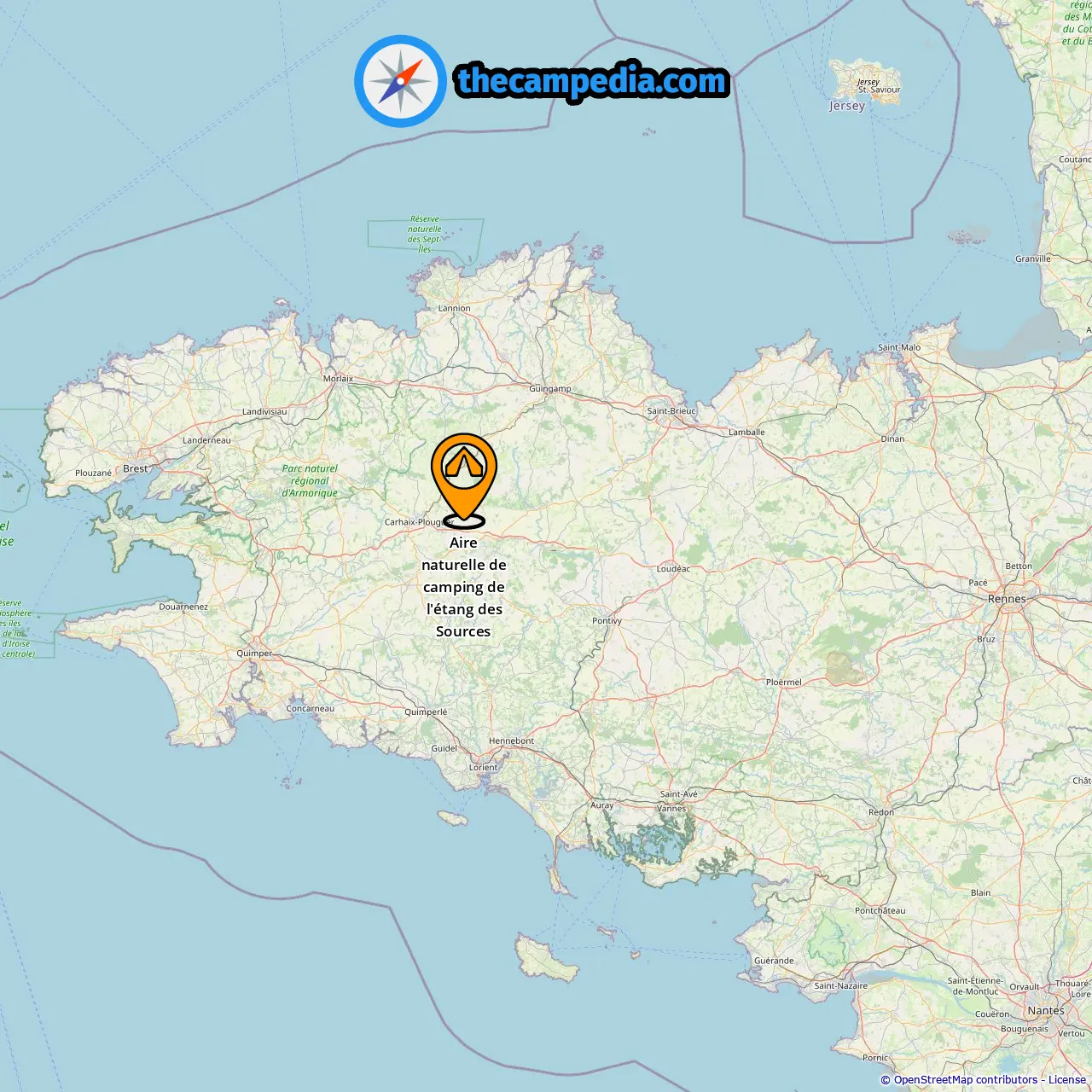Open thecampedia.com title link

click(x=592, y=81)
